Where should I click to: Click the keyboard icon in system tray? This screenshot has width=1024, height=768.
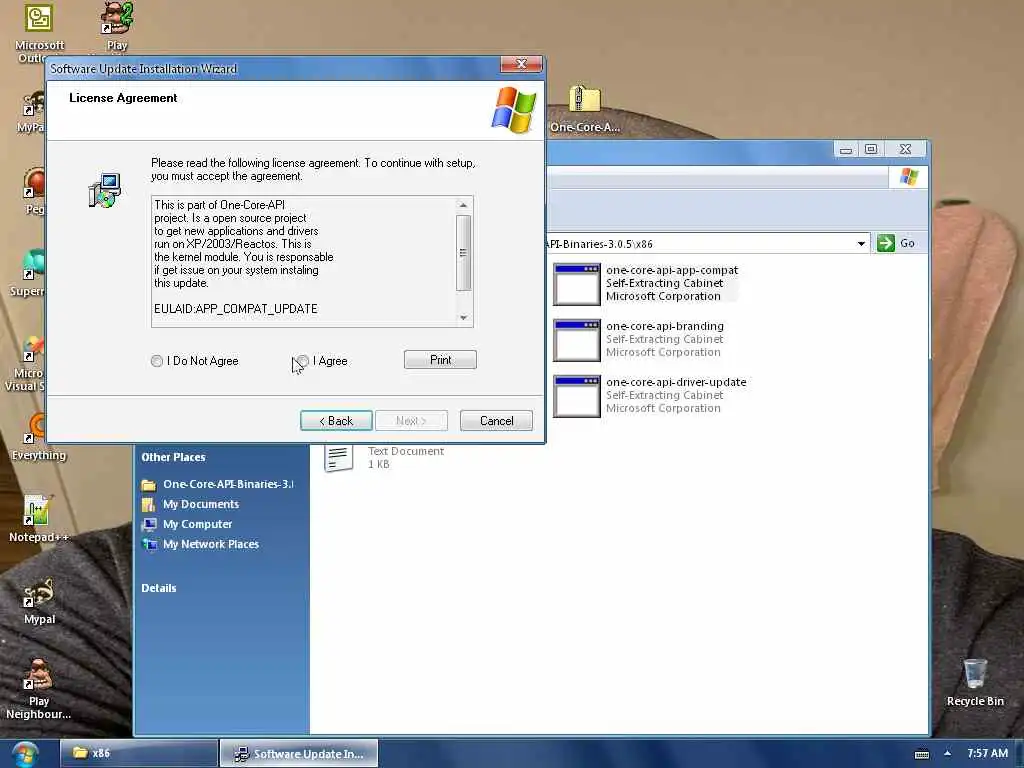[x=921, y=754]
